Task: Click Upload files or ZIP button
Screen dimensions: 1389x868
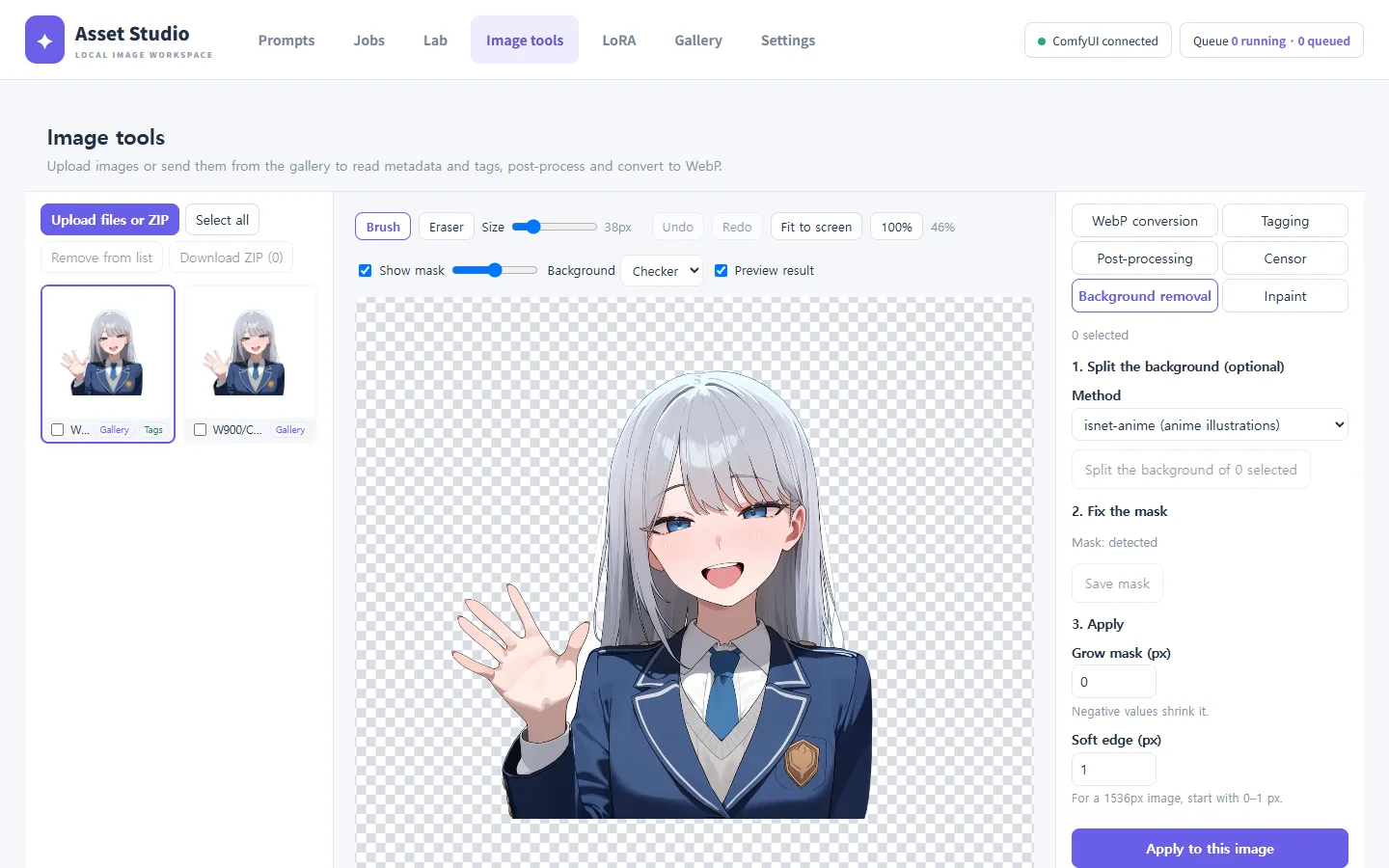Action: tap(110, 220)
